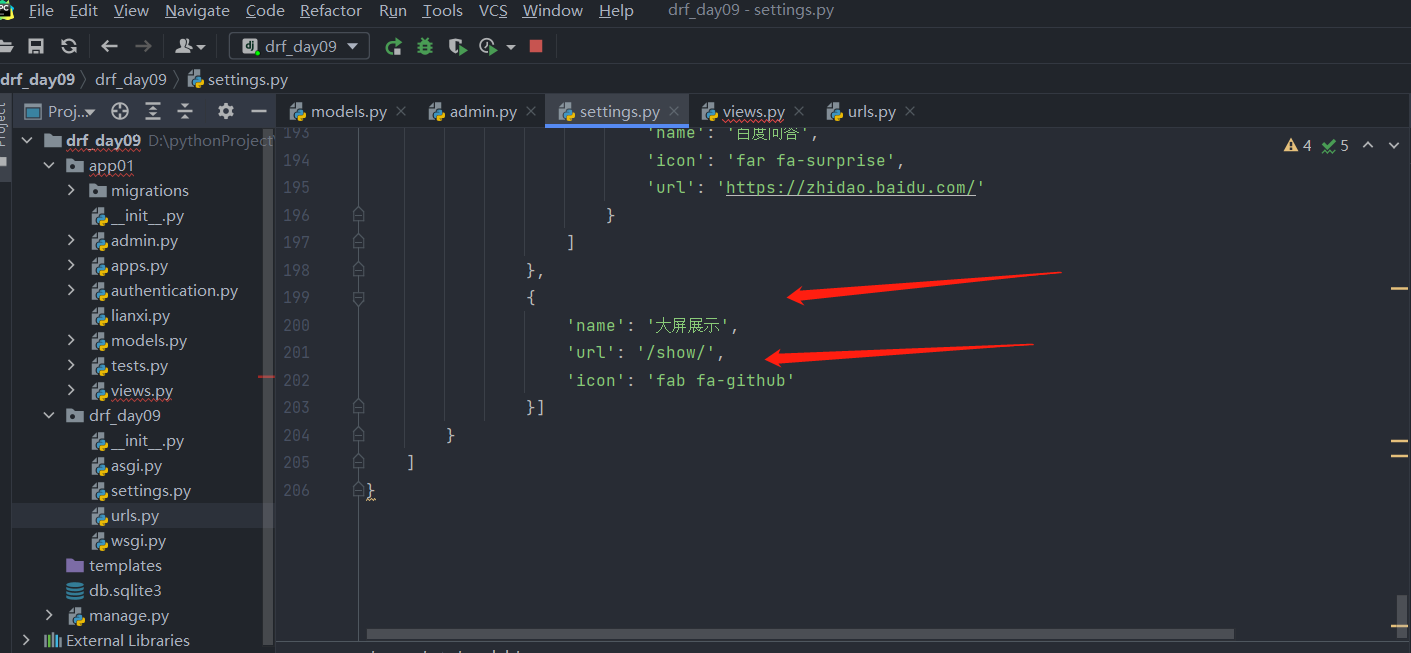Open the dropdown arrow beside the Profile icon
The height and width of the screenshot is (653, 1411).
click(511, 46)
